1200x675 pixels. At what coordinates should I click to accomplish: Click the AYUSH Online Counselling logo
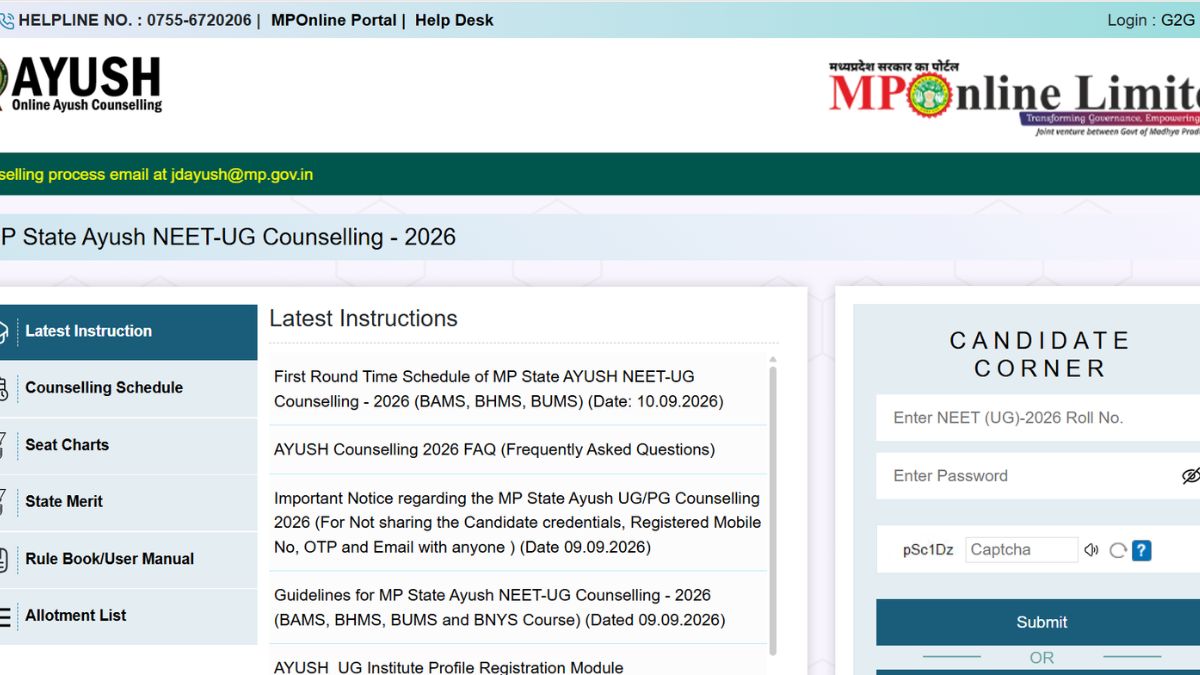pos(82,84)
